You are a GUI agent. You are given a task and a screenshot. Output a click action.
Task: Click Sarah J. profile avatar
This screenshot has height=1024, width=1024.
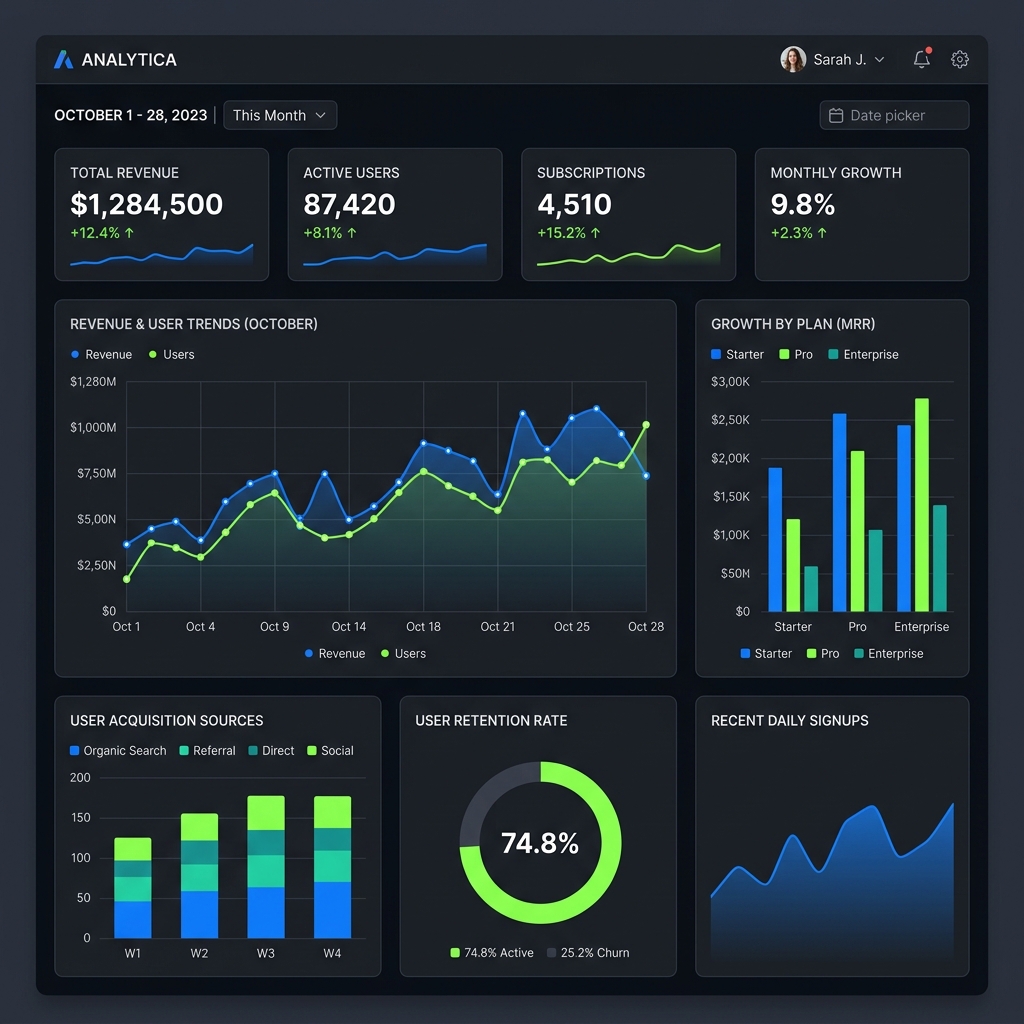pos(793,60)
